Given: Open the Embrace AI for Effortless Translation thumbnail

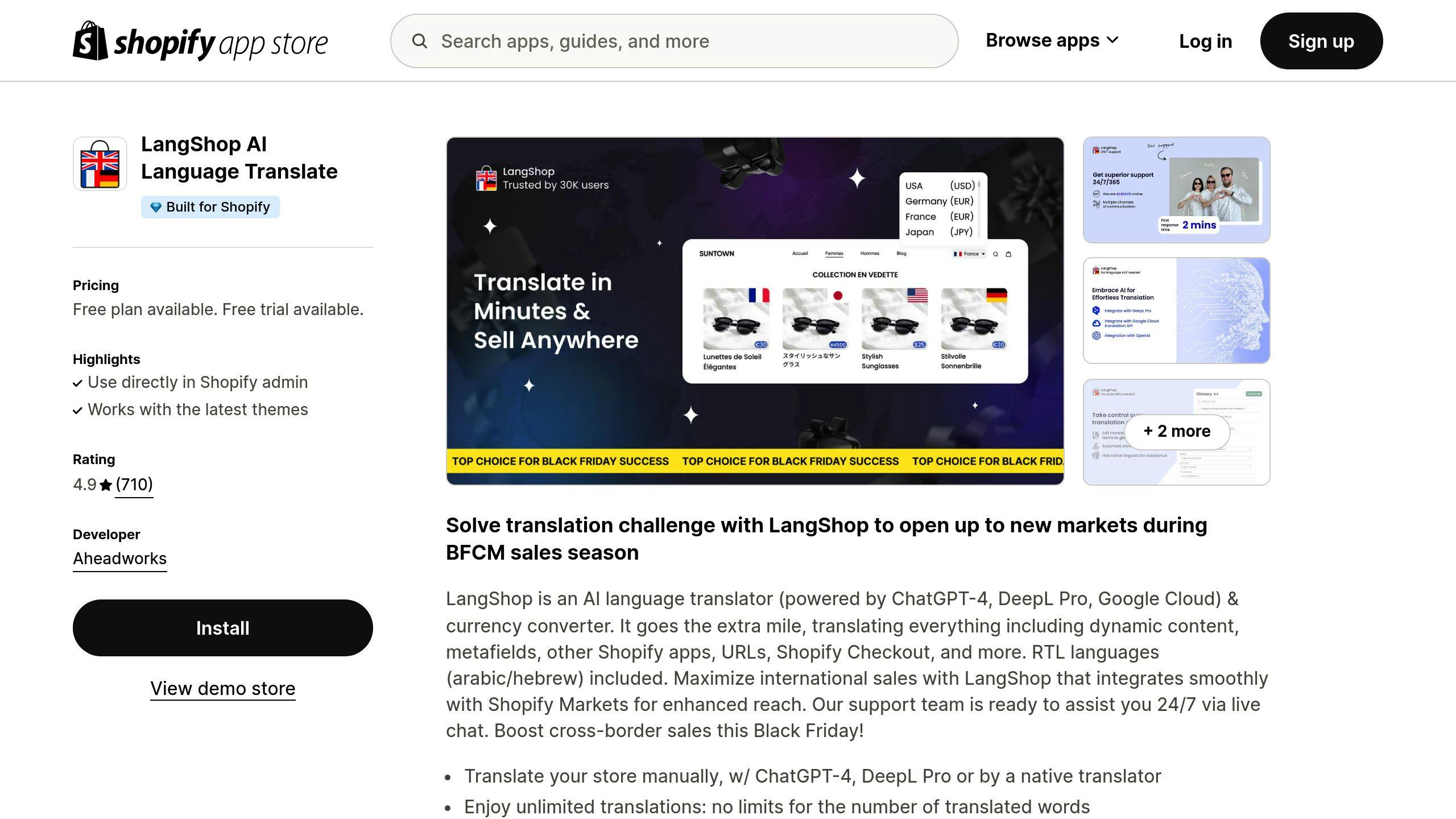Looking at the screenshot, I should (1177, 311).
